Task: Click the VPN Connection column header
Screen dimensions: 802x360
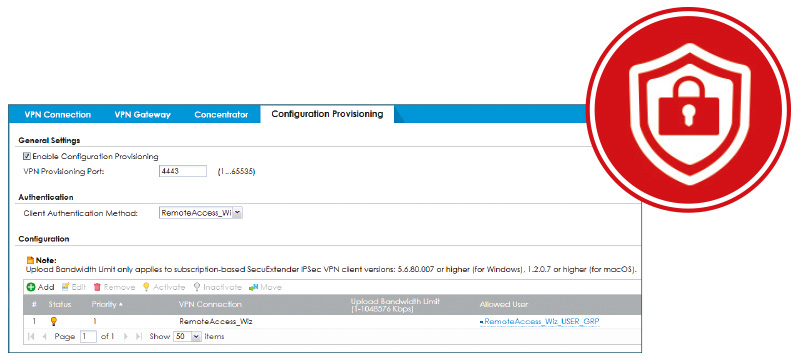Action: click(x=210, y=304)
